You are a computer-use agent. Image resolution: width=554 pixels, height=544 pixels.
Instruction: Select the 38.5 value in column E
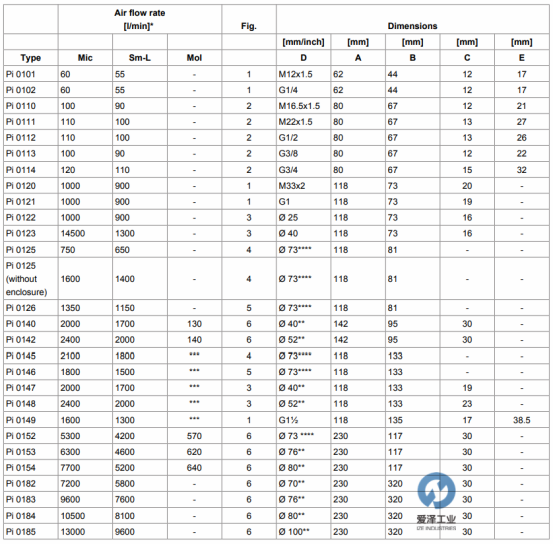(x=521, y=420)
